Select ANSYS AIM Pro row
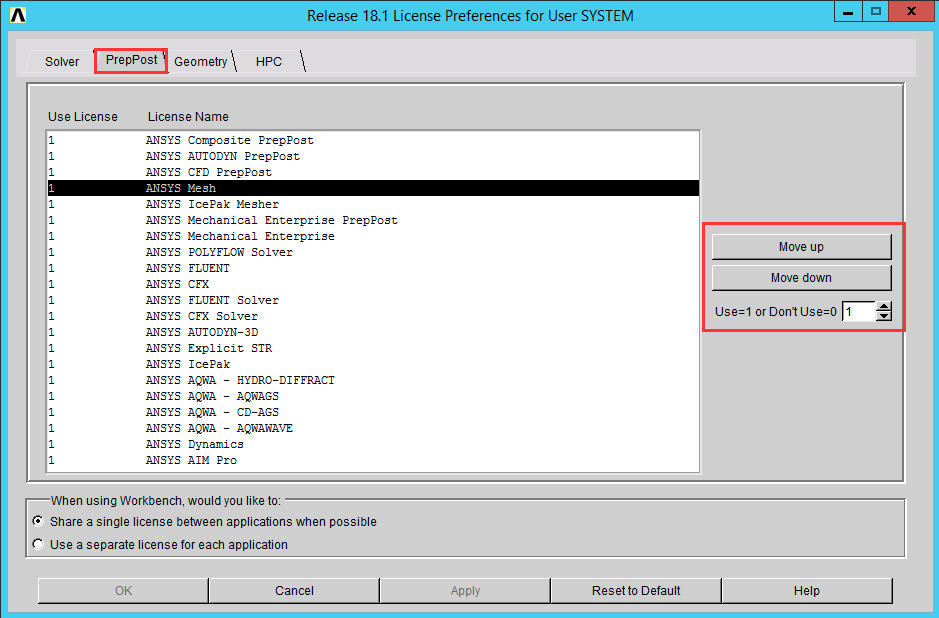 (x=373, y=461)
